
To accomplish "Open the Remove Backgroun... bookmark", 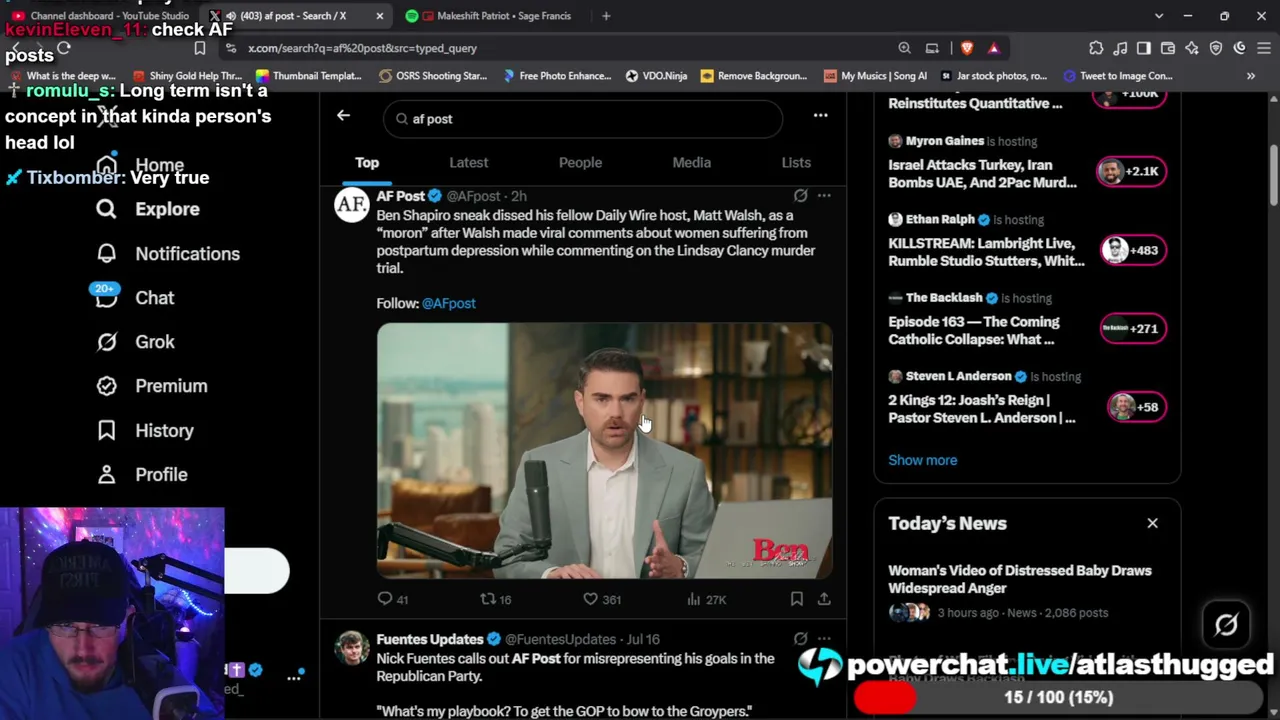I will coord(754,76).
